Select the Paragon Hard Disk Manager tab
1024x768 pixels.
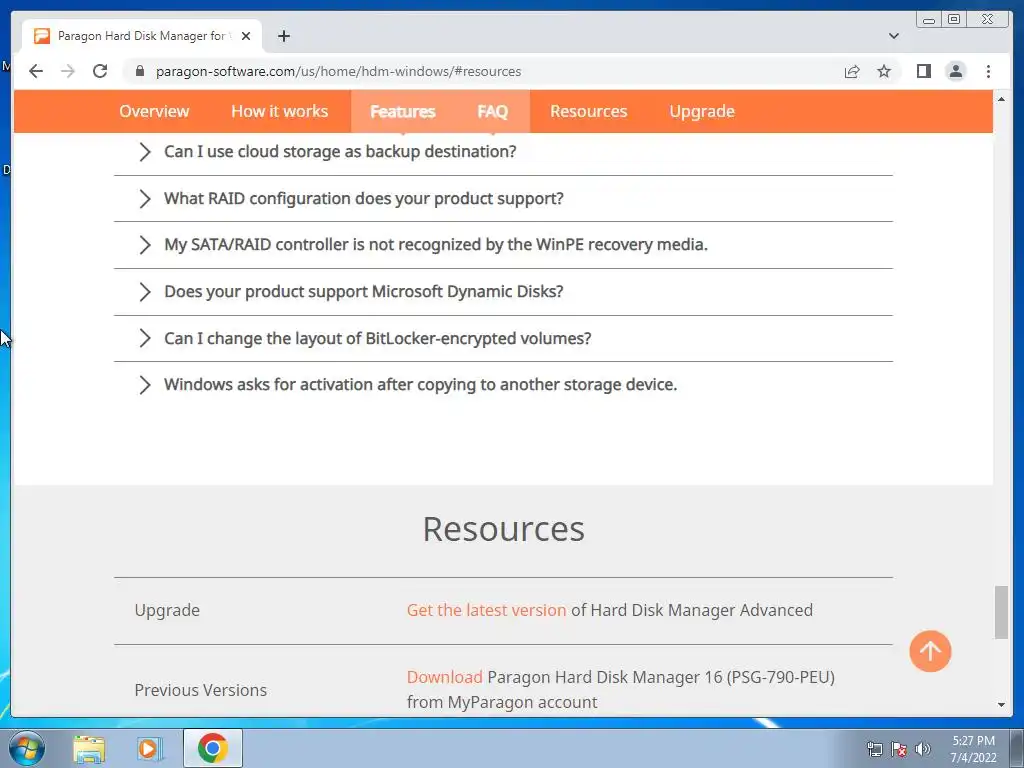coord(142,36)
